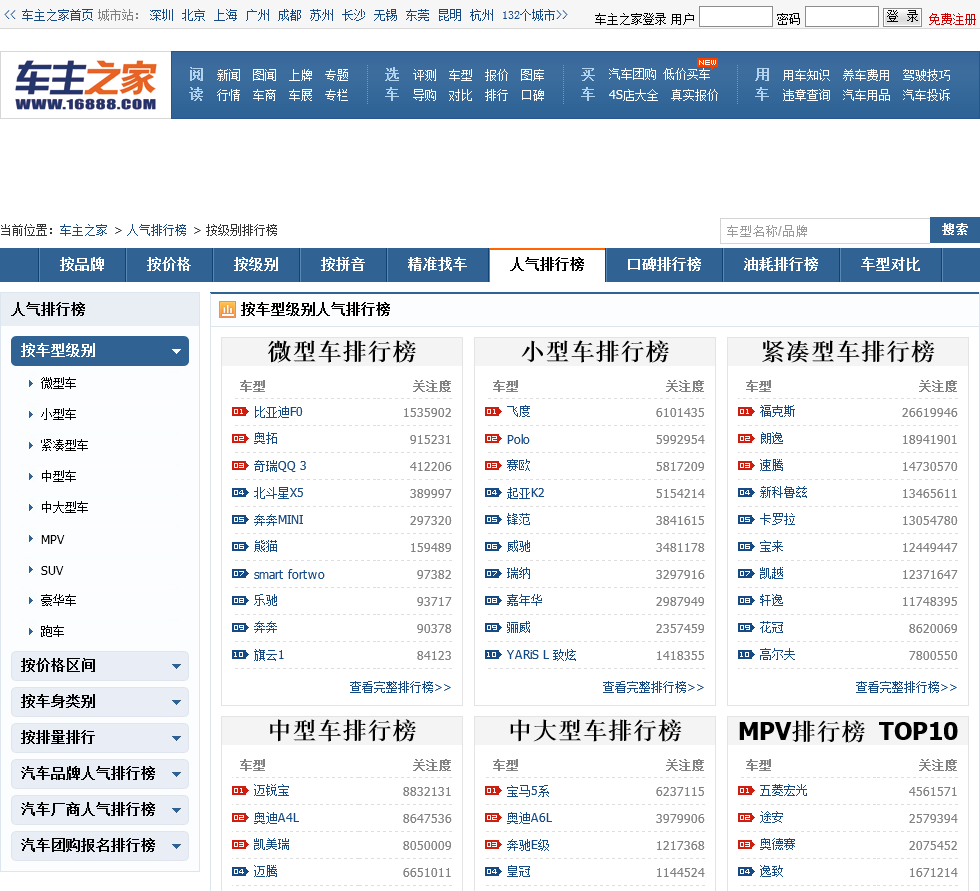Go to 汽车团购 in the top navigation
Viewport: 980px width, 891px height.
click(632, 74)
